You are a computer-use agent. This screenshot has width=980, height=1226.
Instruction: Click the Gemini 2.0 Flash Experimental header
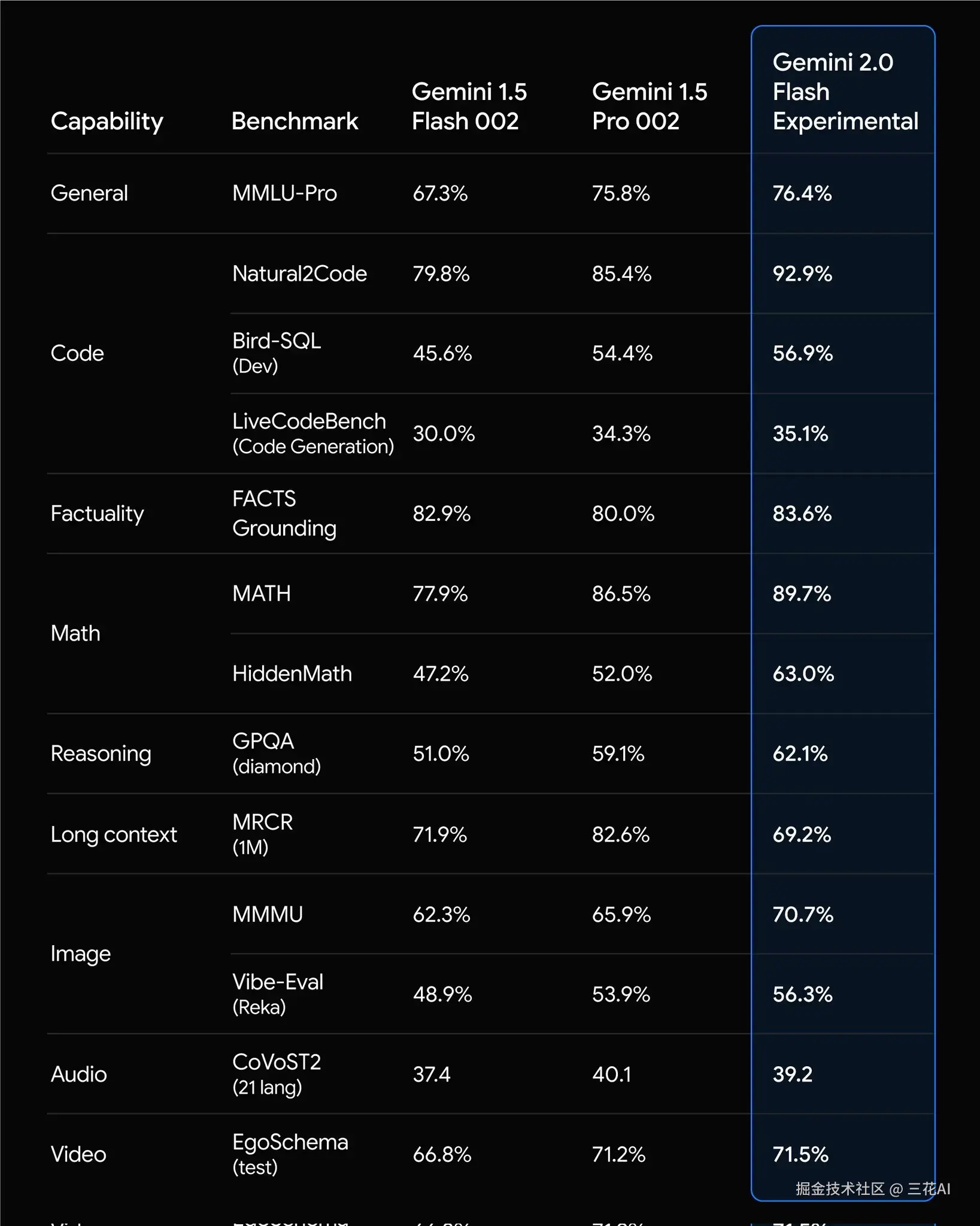click(x=844, y=92)
